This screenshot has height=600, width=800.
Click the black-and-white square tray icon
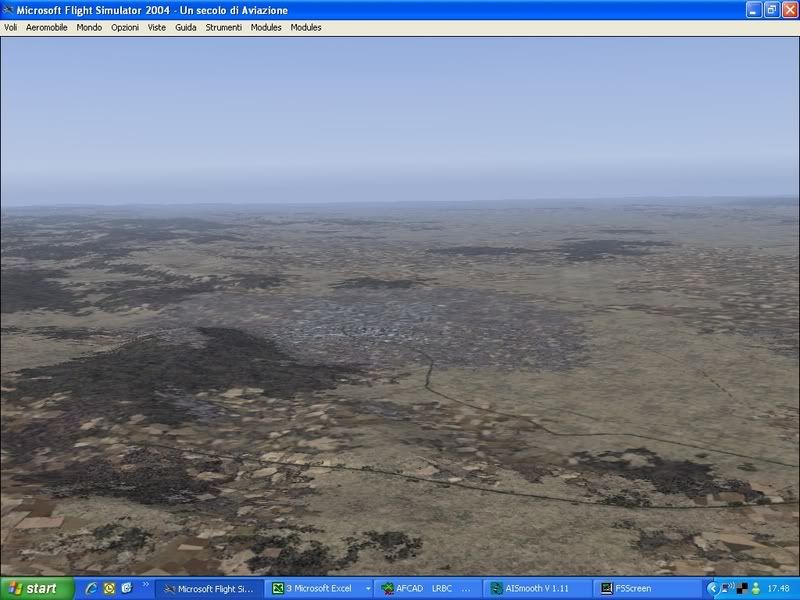[742, 589]
